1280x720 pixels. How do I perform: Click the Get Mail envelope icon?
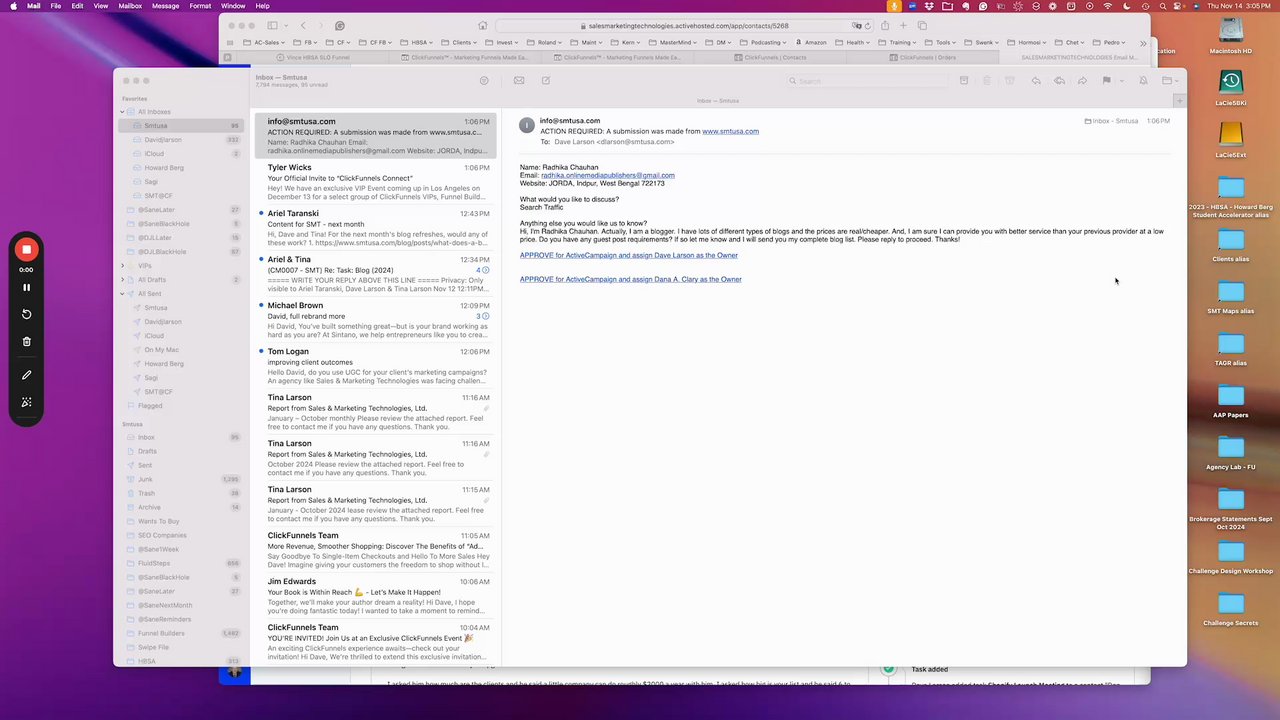click(519, 80)
